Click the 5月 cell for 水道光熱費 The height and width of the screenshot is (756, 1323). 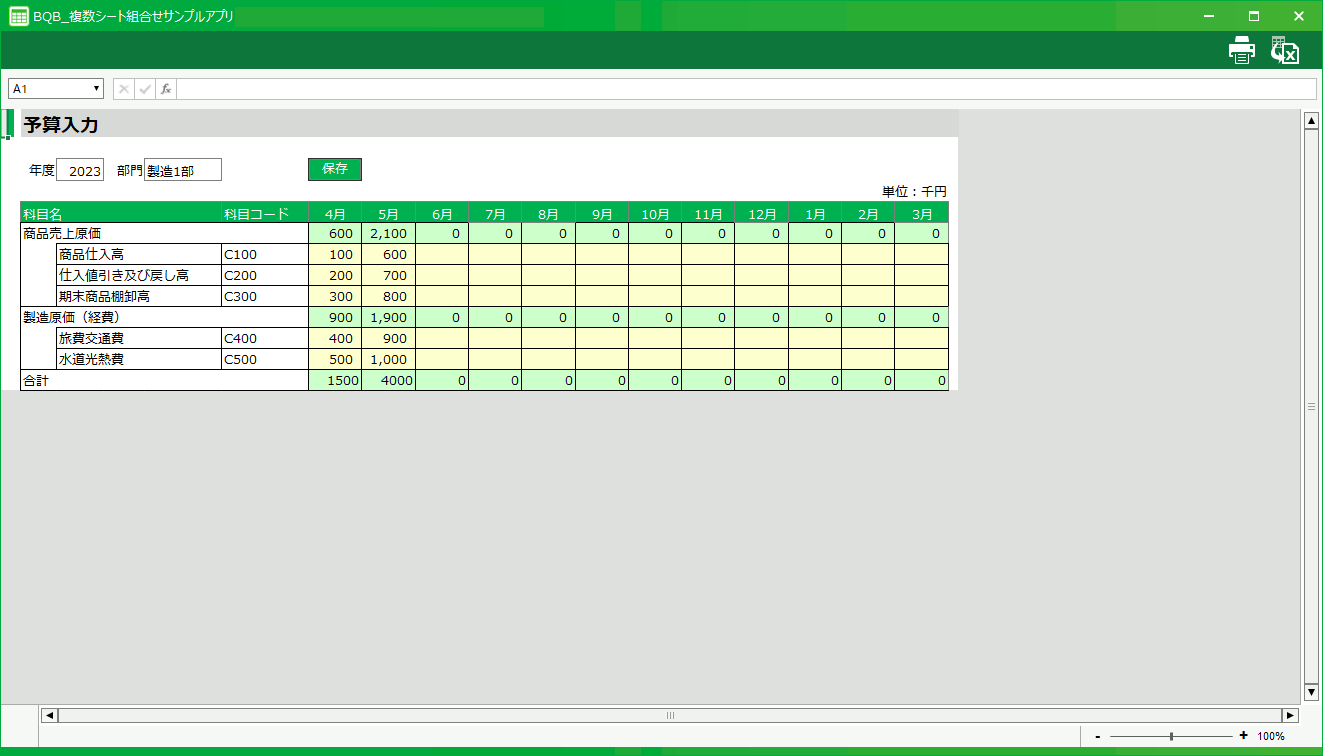pyautogui.click(x=388, y=359)
